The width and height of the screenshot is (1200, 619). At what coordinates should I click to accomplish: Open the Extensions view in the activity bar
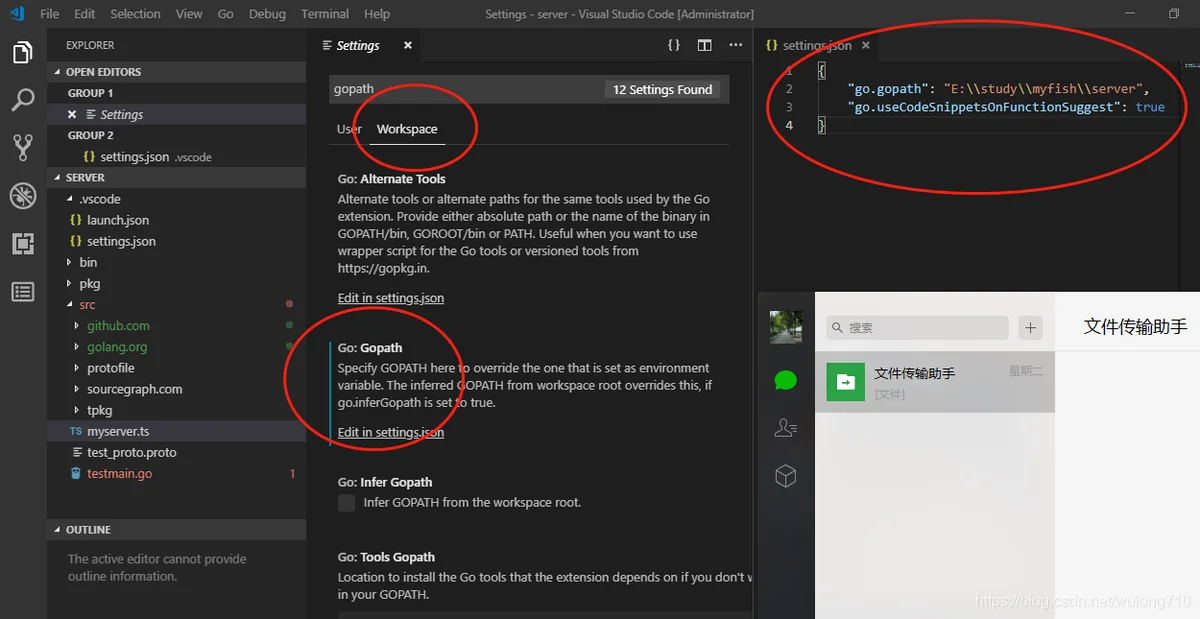tap(22, 243)
